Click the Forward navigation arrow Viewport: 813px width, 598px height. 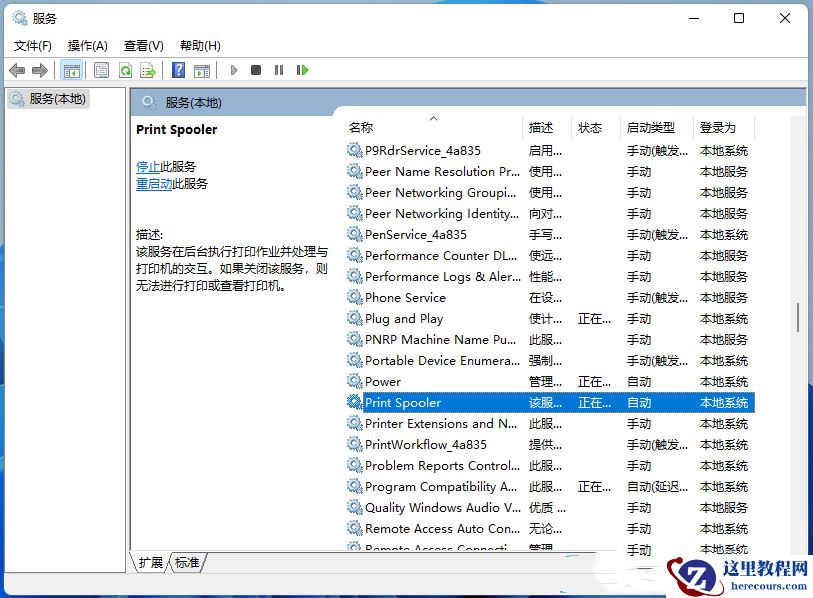tap(41, 70)
